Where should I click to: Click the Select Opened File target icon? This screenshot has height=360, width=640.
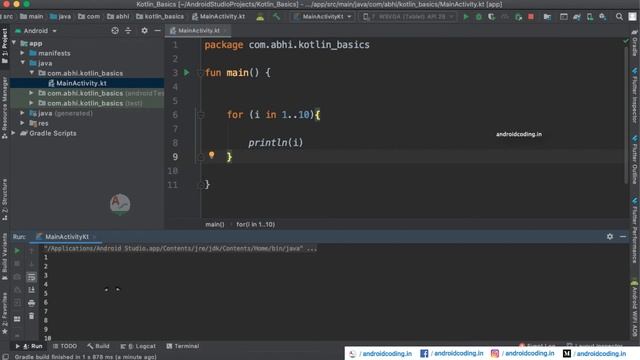coord(115,31)
